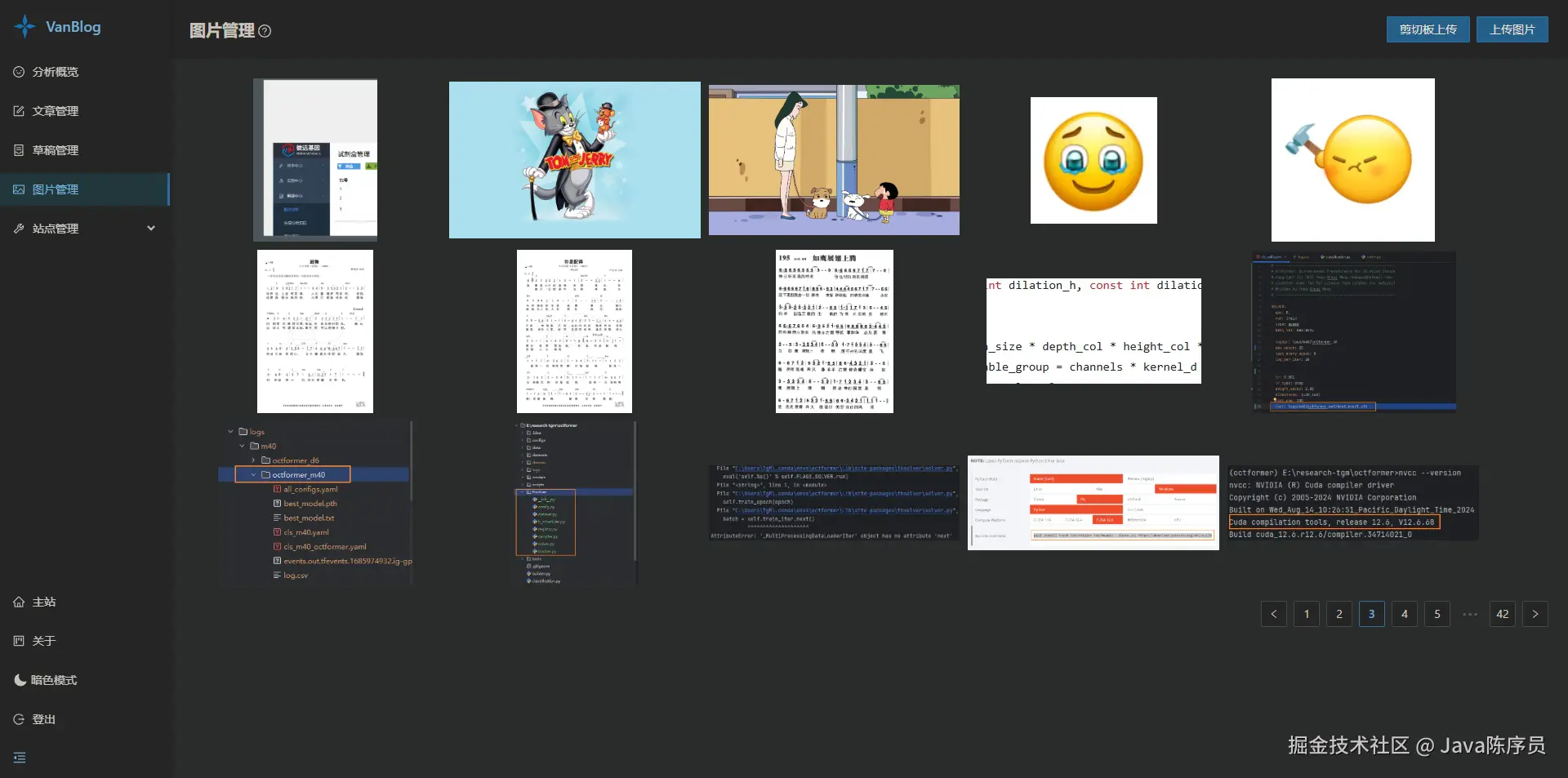This screenshot has height=778, width=1568.
Task: Click the VanBlog logo icon
Action: [24, 26]
